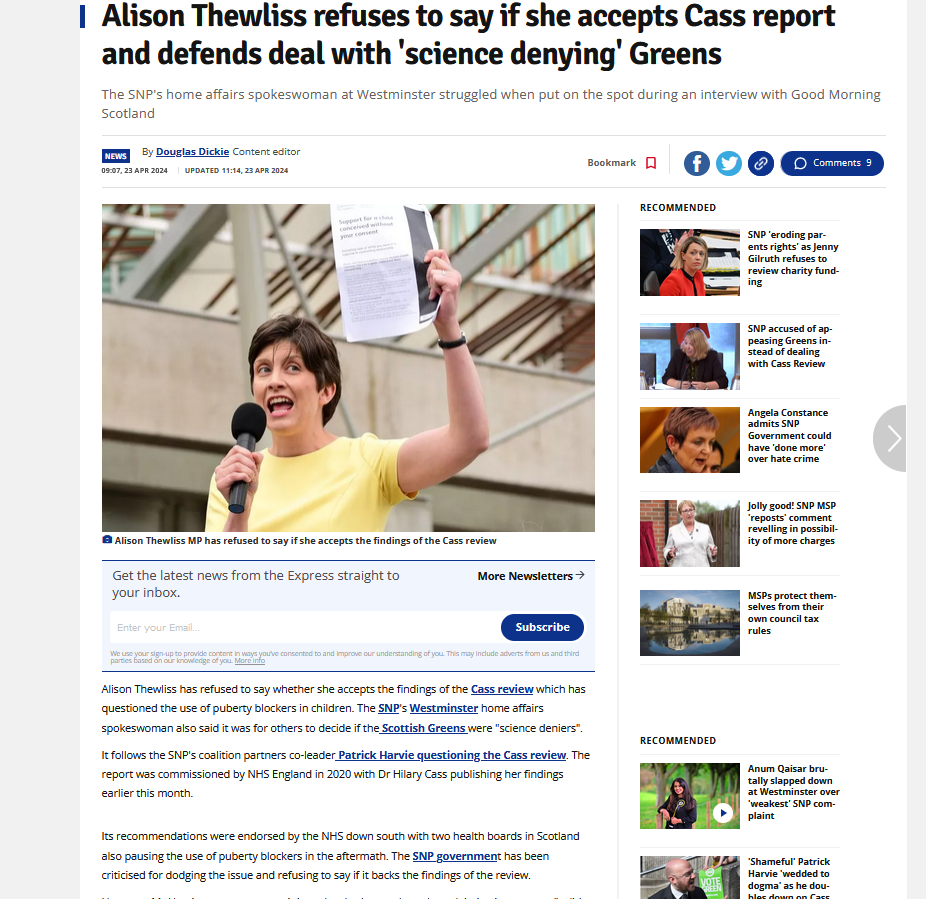Click the 'UPDATED 11:14, 23 APR 2024' timestamp
The image size is (926, 899).
click(x=236, y=171)
